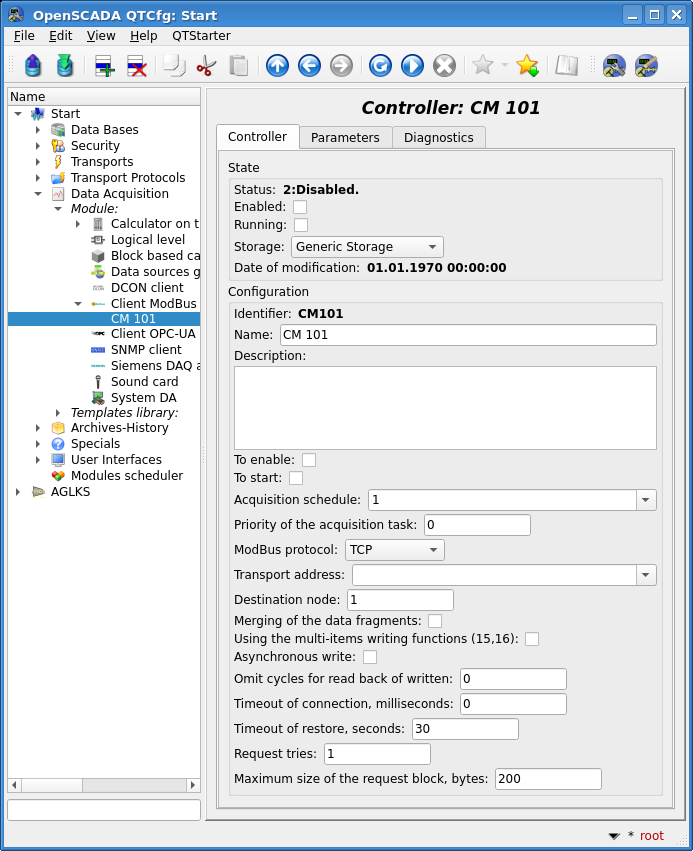Select the Client OPC-UA tree item
This screenshot has height=851, width=693.
pos(153,334)
